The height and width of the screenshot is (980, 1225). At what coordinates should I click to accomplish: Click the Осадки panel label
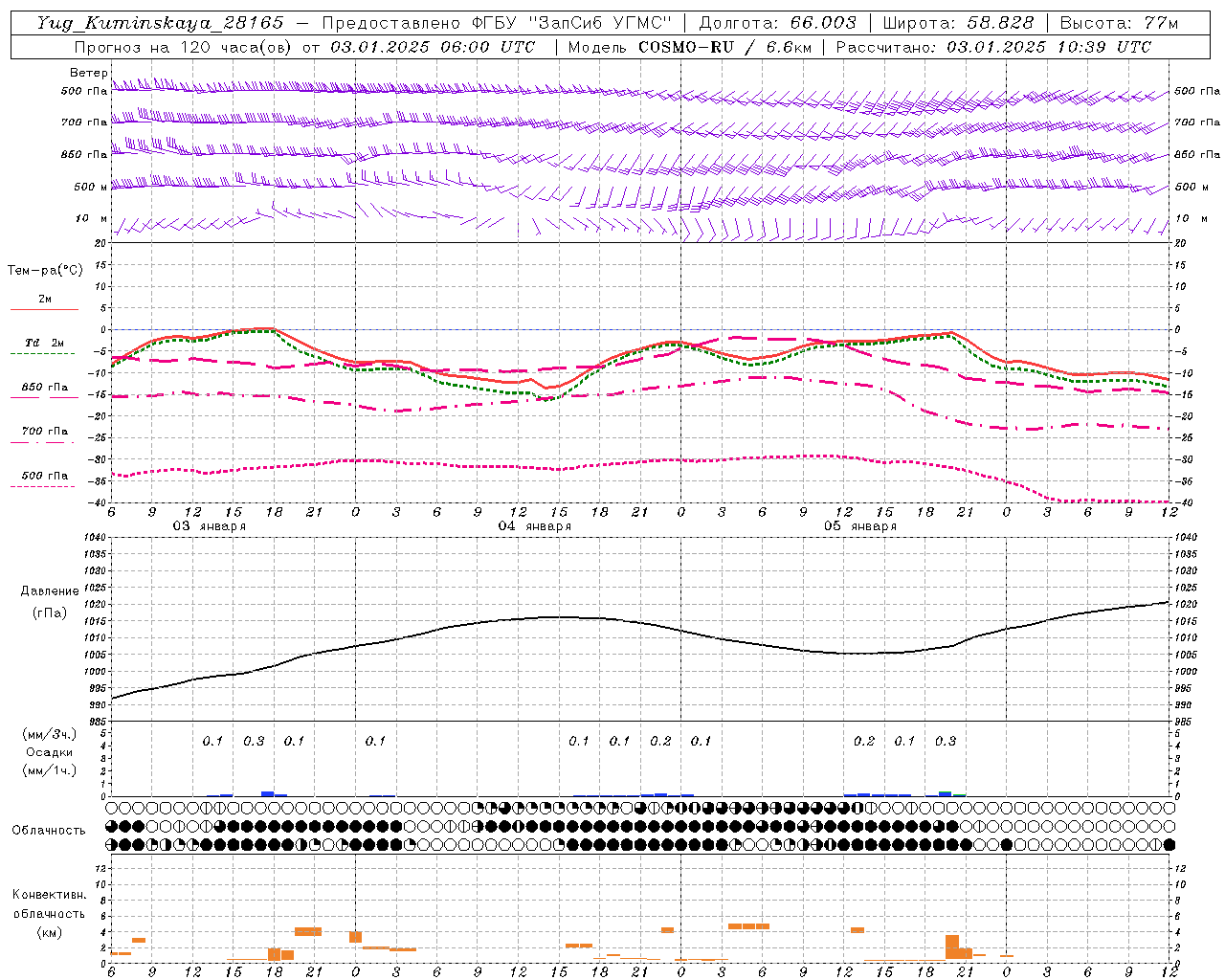[50, 752]
